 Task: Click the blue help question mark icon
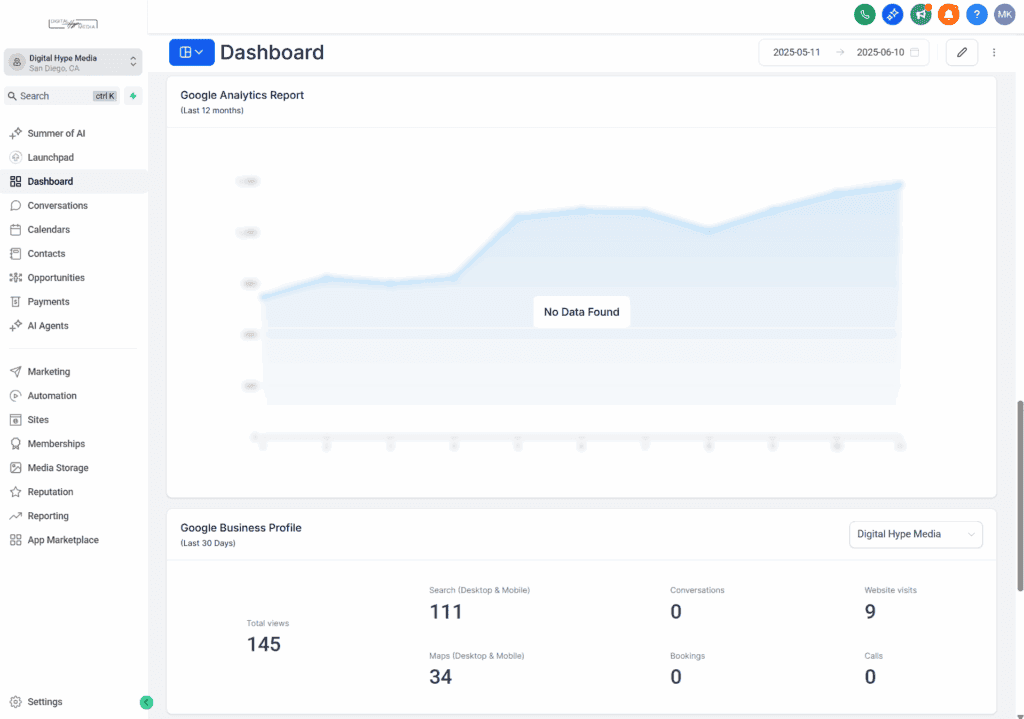(x=976, y=14)
